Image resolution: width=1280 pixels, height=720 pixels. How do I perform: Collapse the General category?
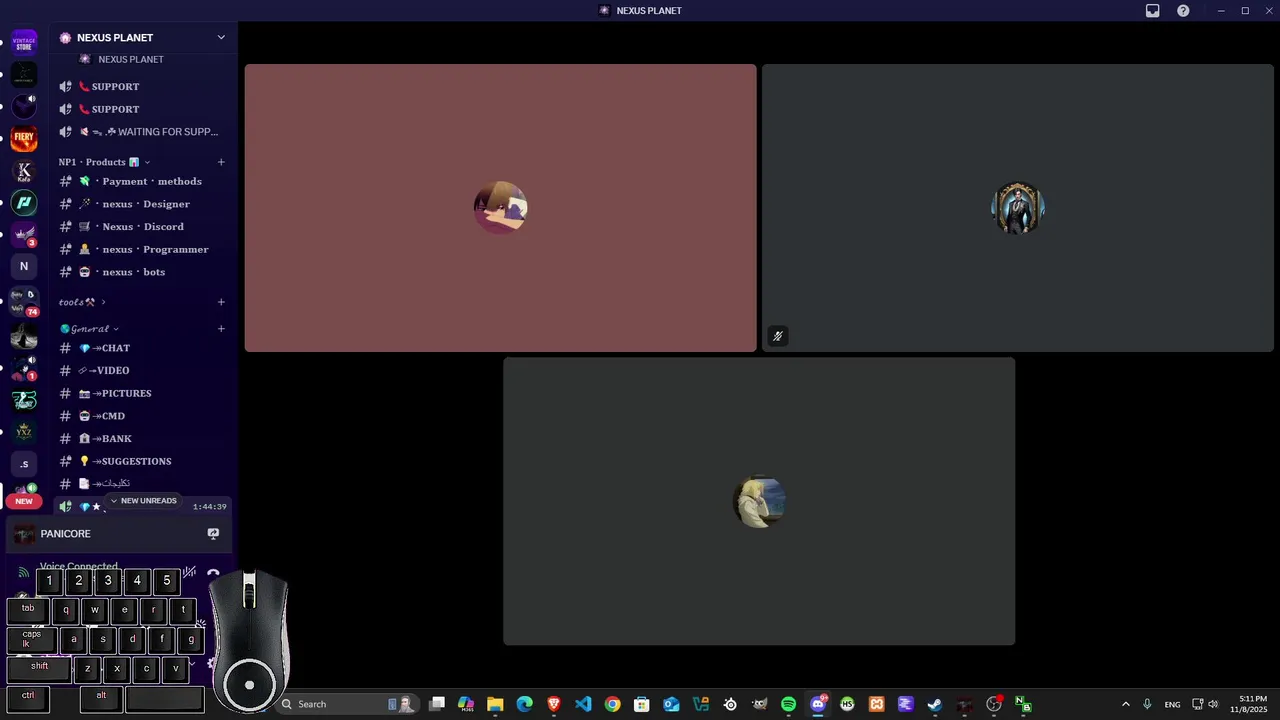click(x=89, y=329)
